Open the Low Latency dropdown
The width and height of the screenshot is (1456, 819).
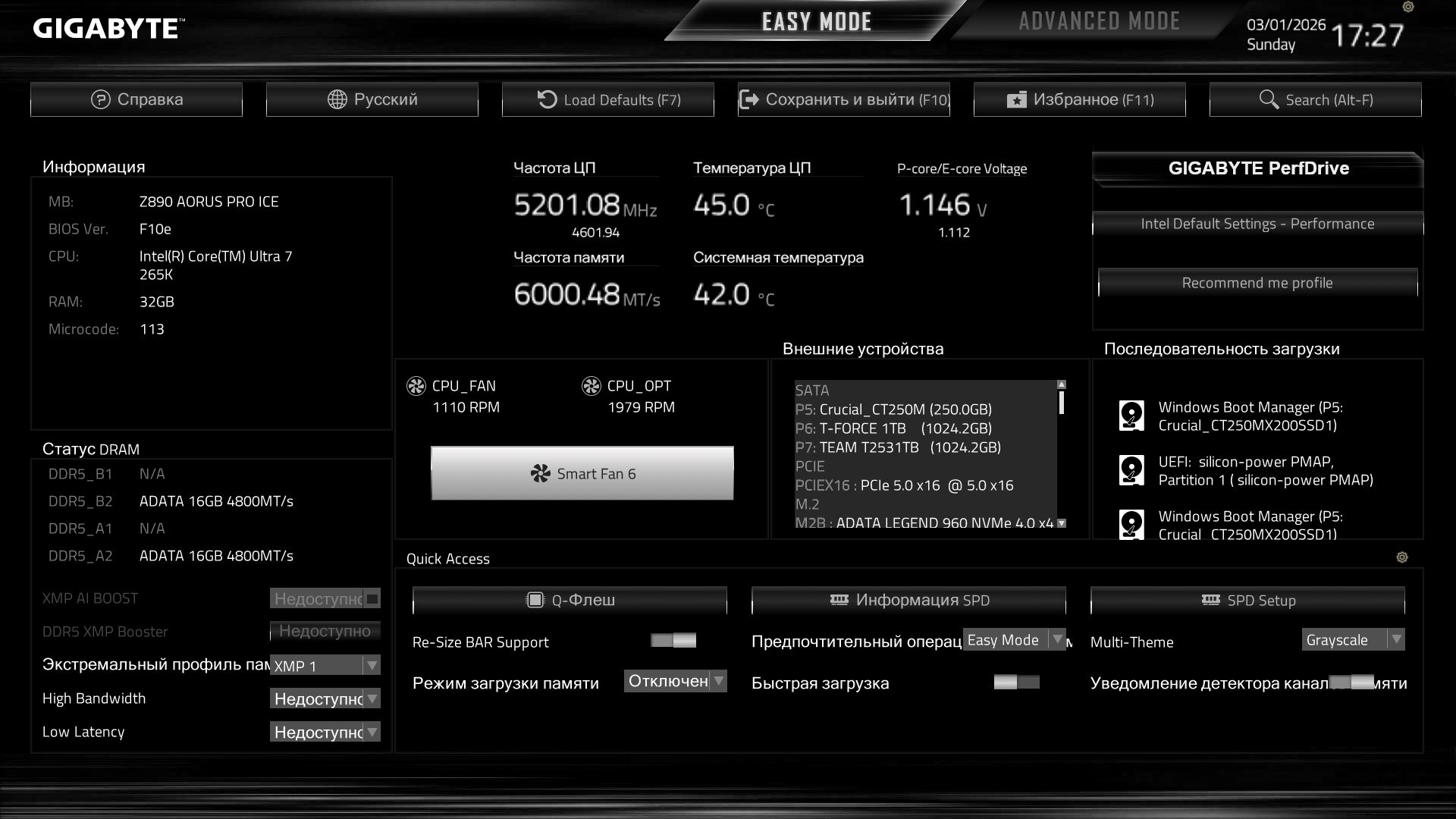click(325, 732)
